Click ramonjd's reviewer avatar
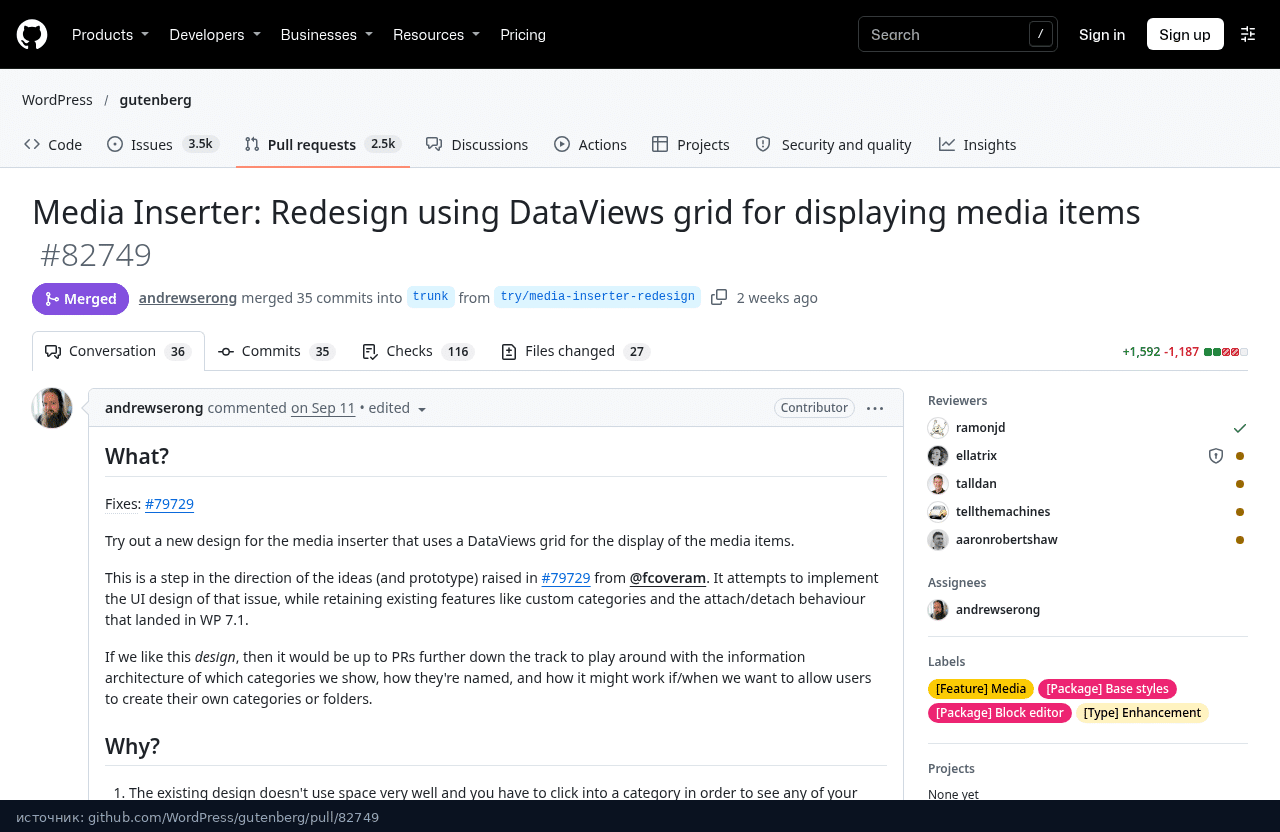The width and height of the screenshot is (1280, 832). tap(938, 428)
